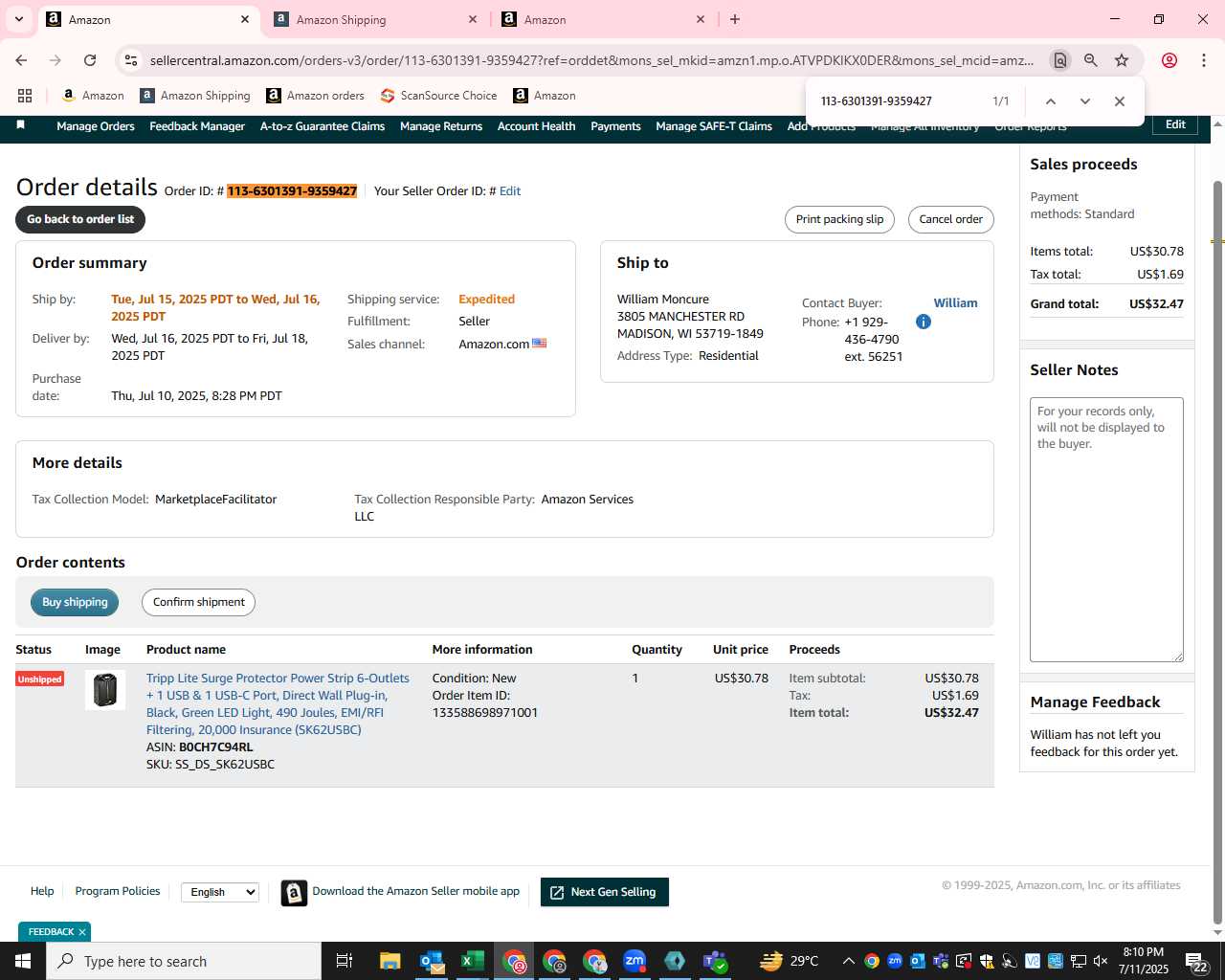The image size is (1225, 980).
Task: Click the Windows taskbar search box
Action: coord(184,961)
